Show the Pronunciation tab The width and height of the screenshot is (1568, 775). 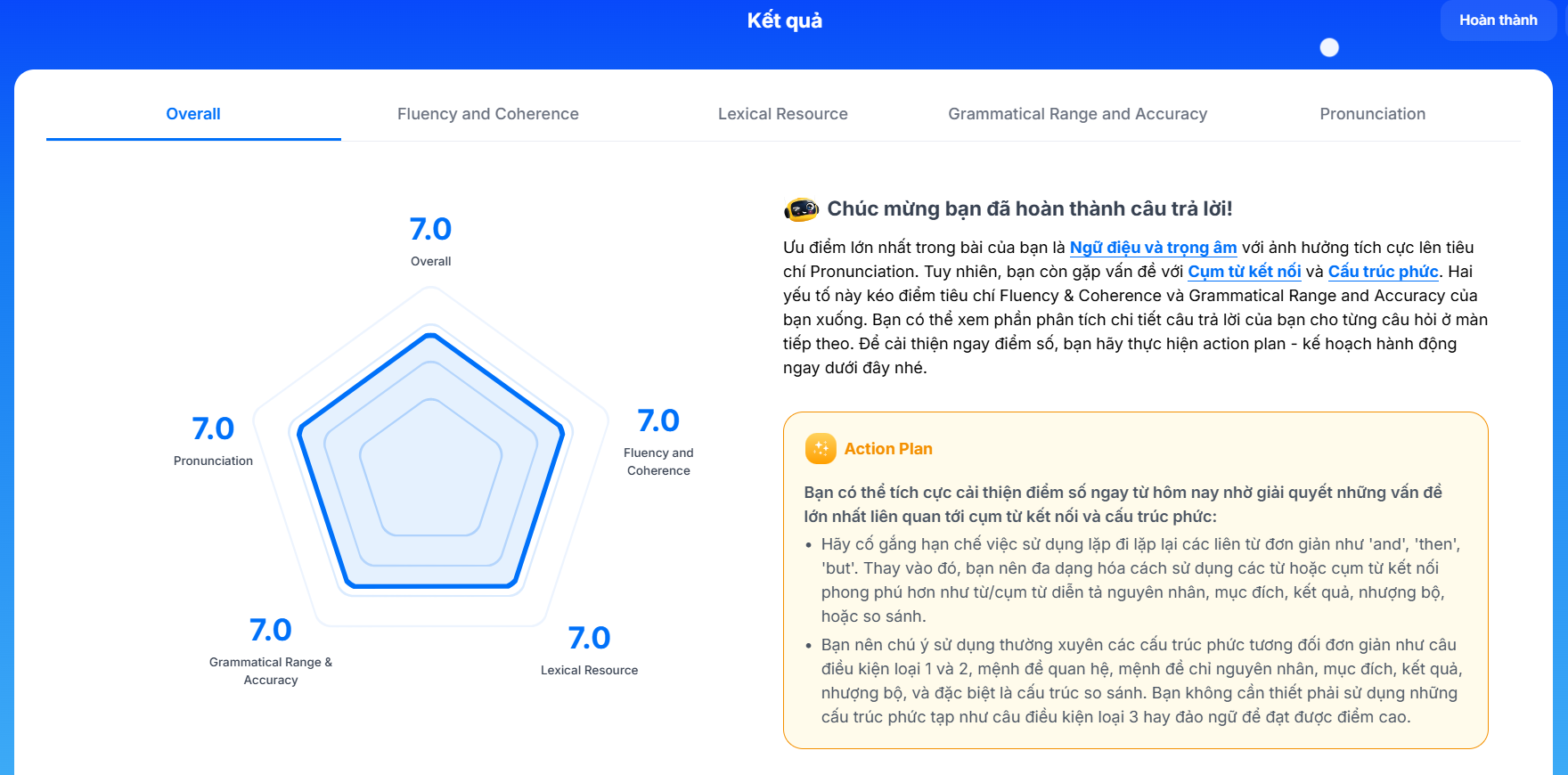click(1372, 114)
